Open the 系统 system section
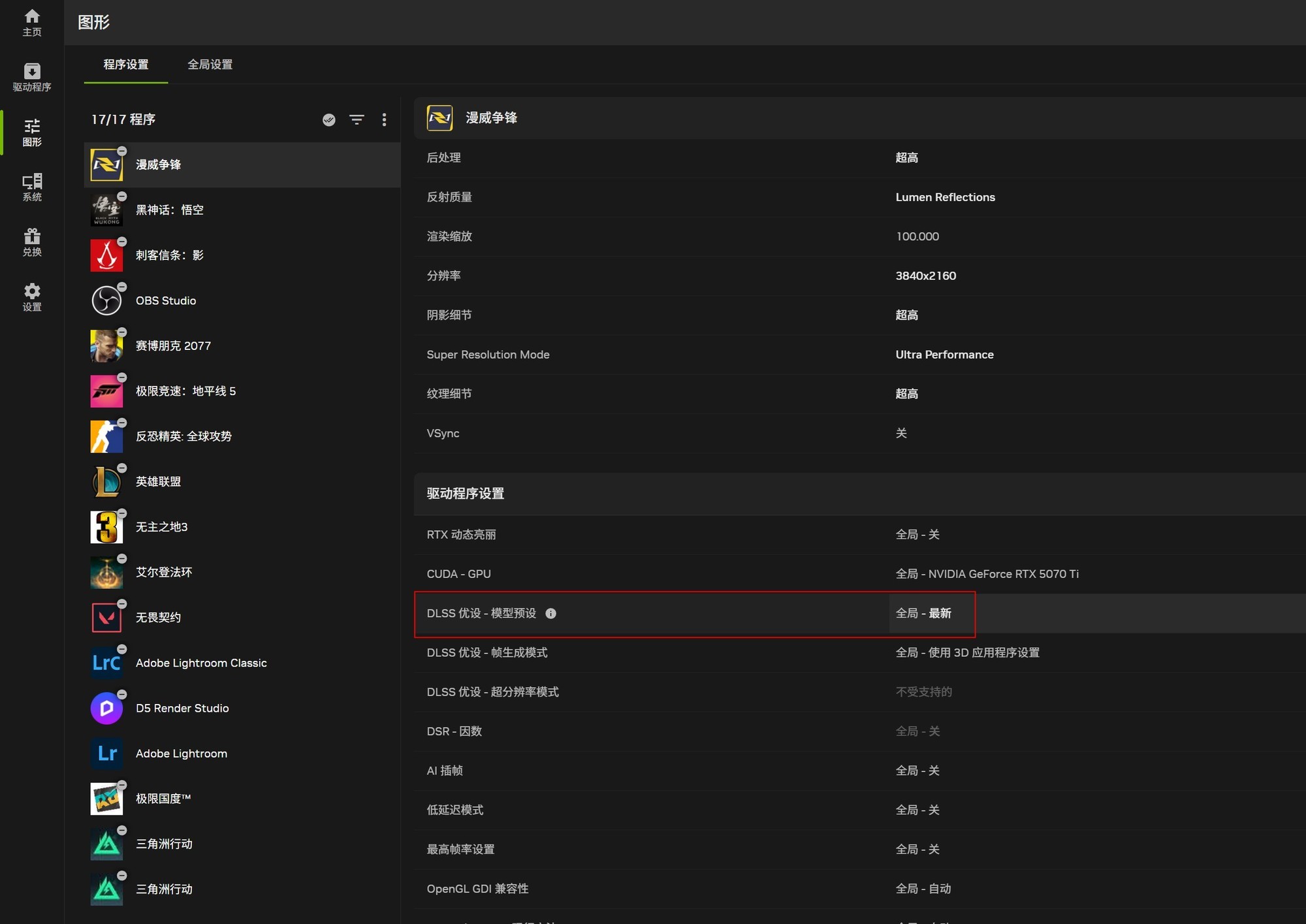Image resolution: width=1306 pixels, height=924 pixels. coord(31,187)
